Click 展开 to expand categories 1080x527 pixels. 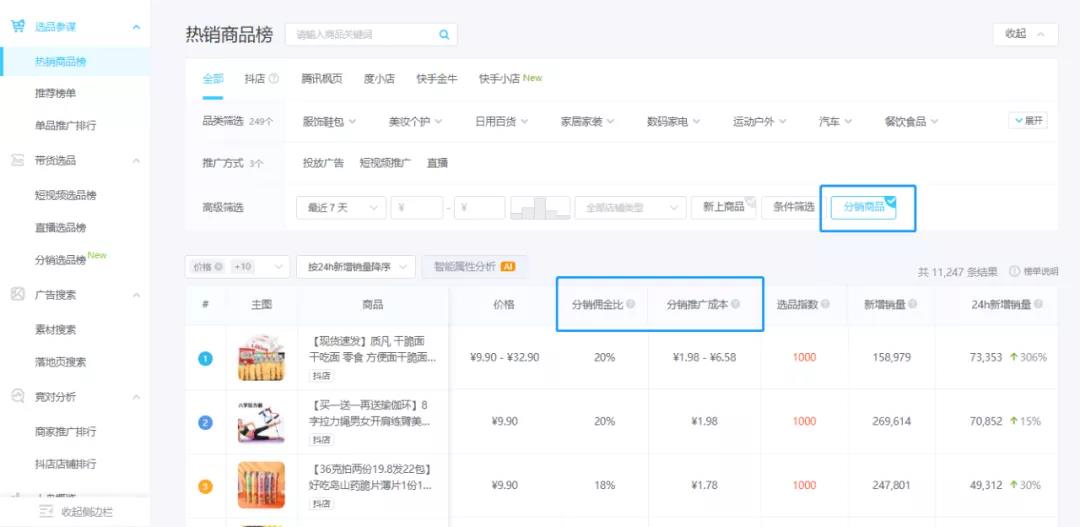(x=1028, y=121)
